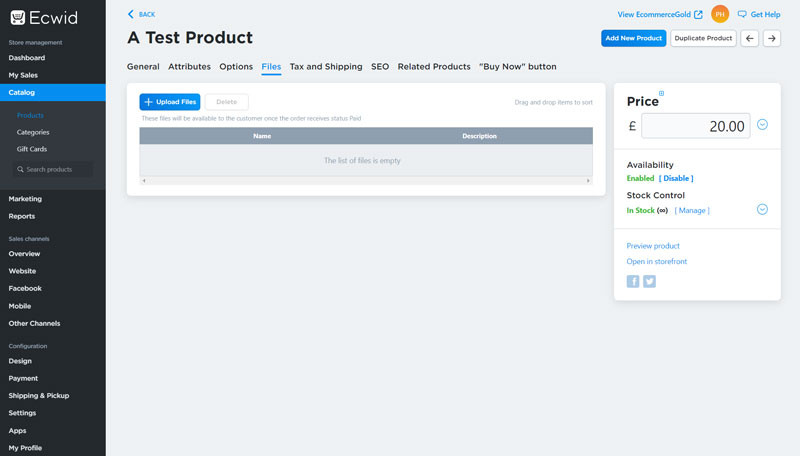Open Shipping & Pickup in sidebar
Viewport: 800px width, 456px height.
pyautogui.click(x=39, y=396)
